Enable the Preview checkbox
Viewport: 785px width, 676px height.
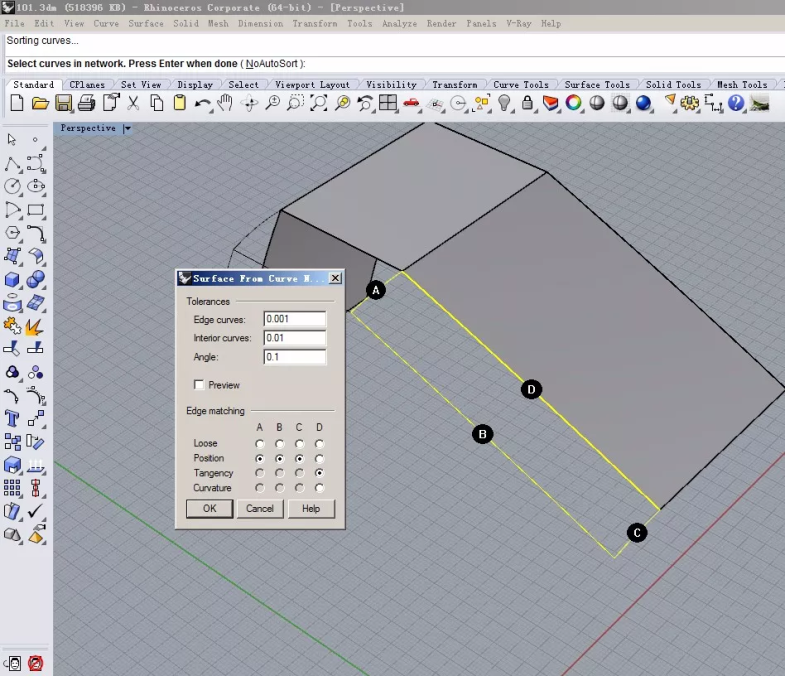(x=200, y=385)
